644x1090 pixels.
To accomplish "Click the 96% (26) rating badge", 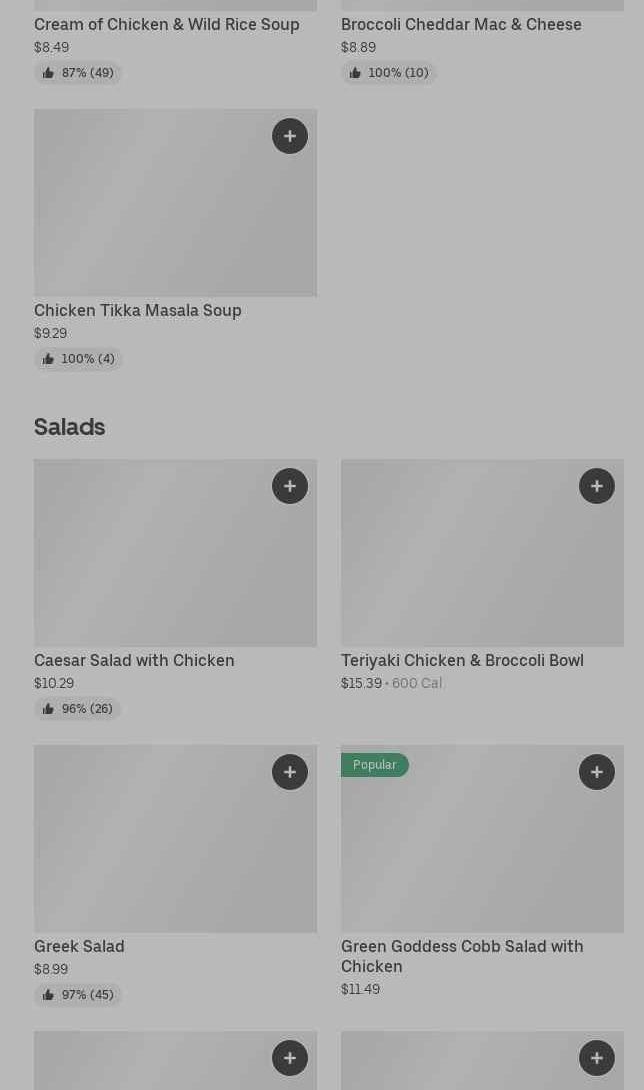I will 78,709.
